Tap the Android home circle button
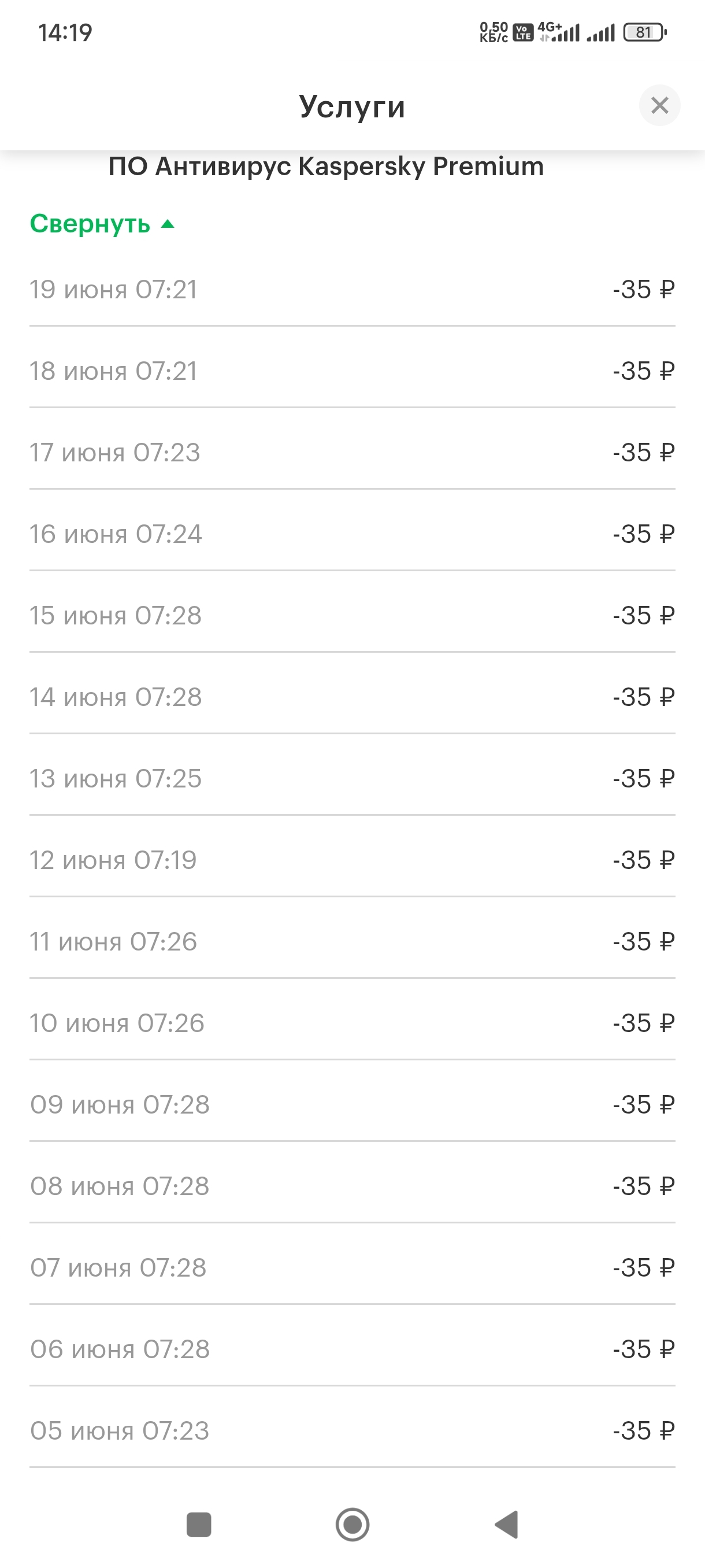 click(353, 1524)
